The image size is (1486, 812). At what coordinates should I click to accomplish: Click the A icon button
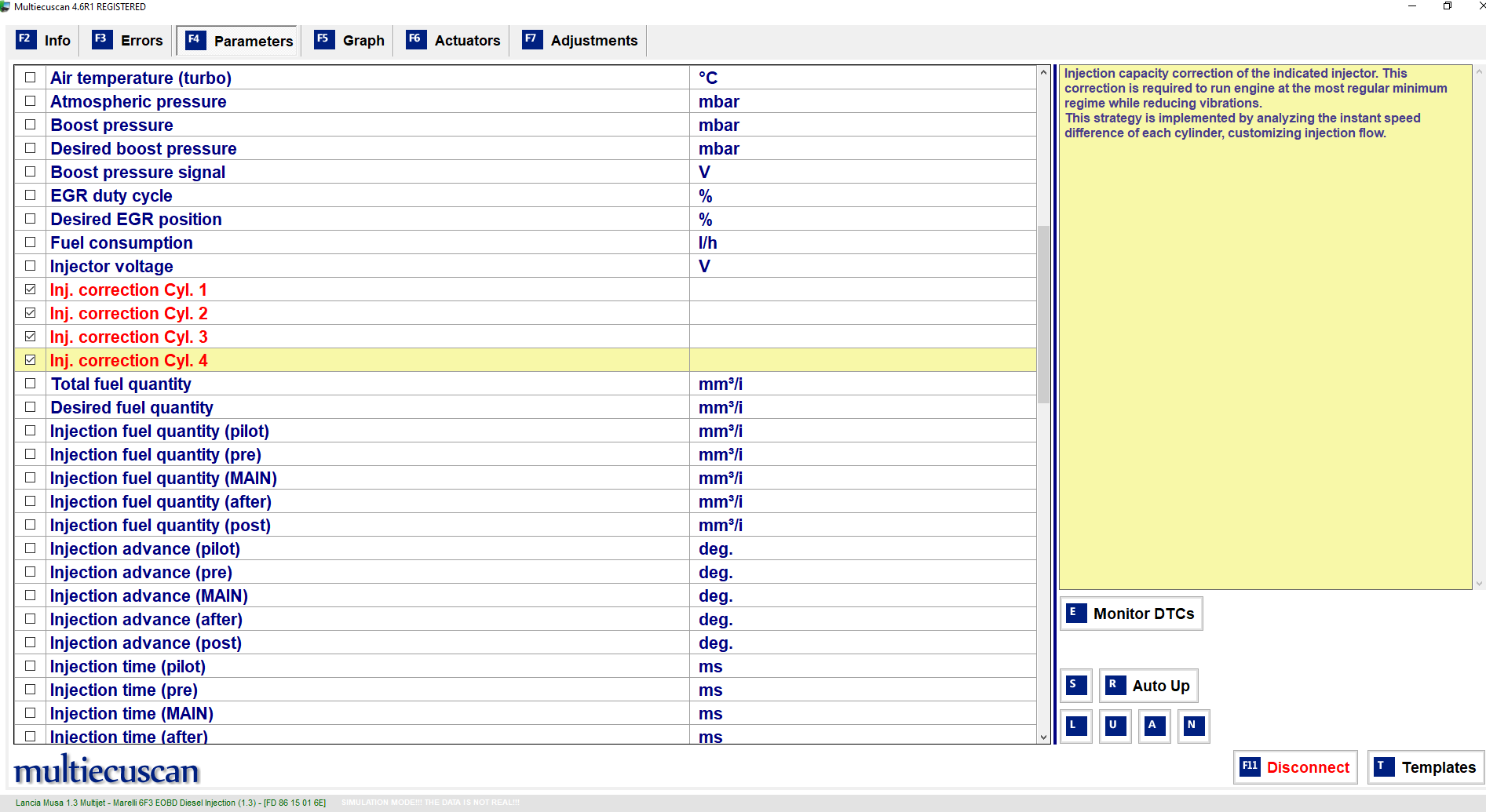(x=1154, y=726)
